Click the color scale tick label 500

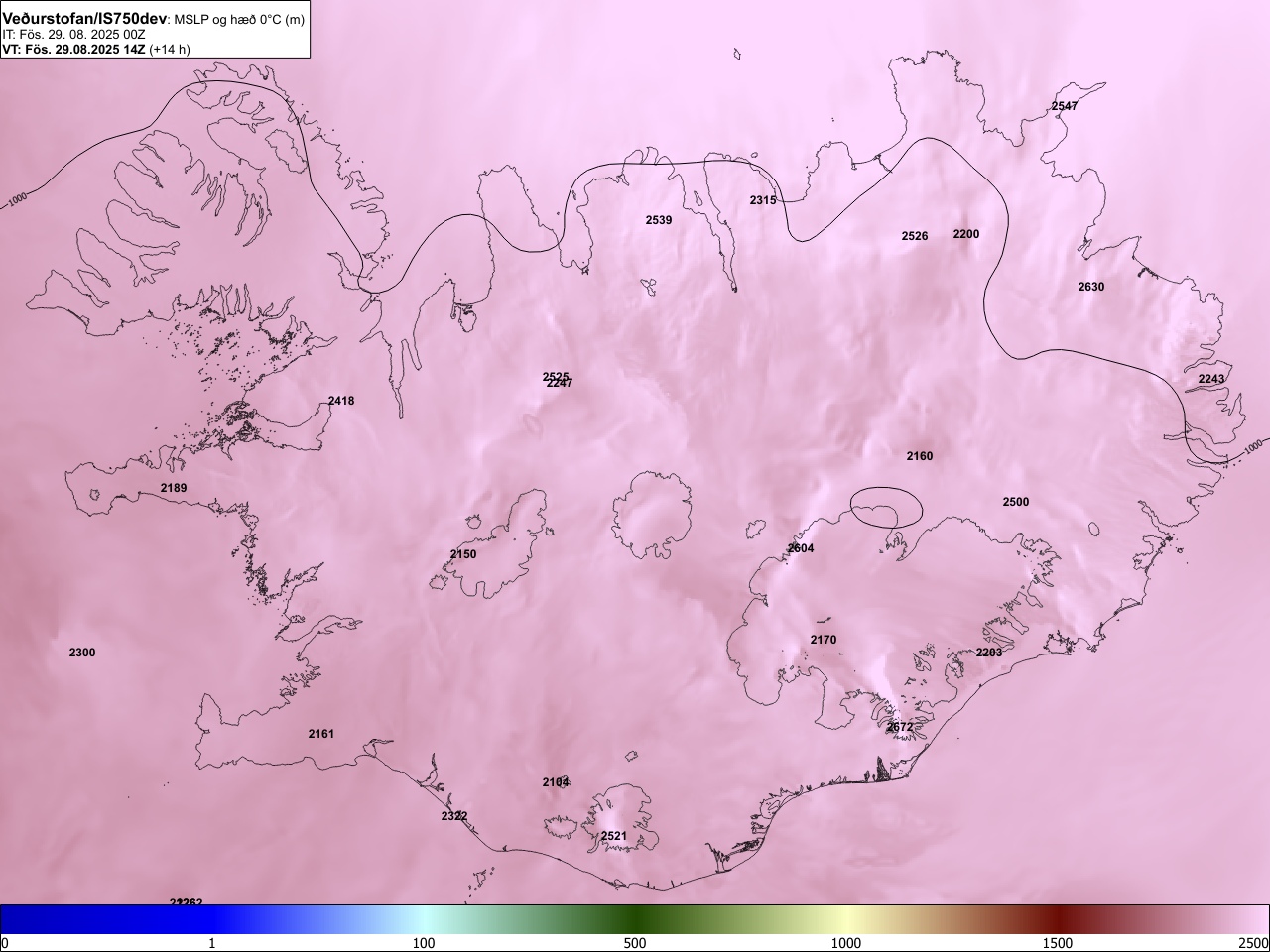coord(635,942)
